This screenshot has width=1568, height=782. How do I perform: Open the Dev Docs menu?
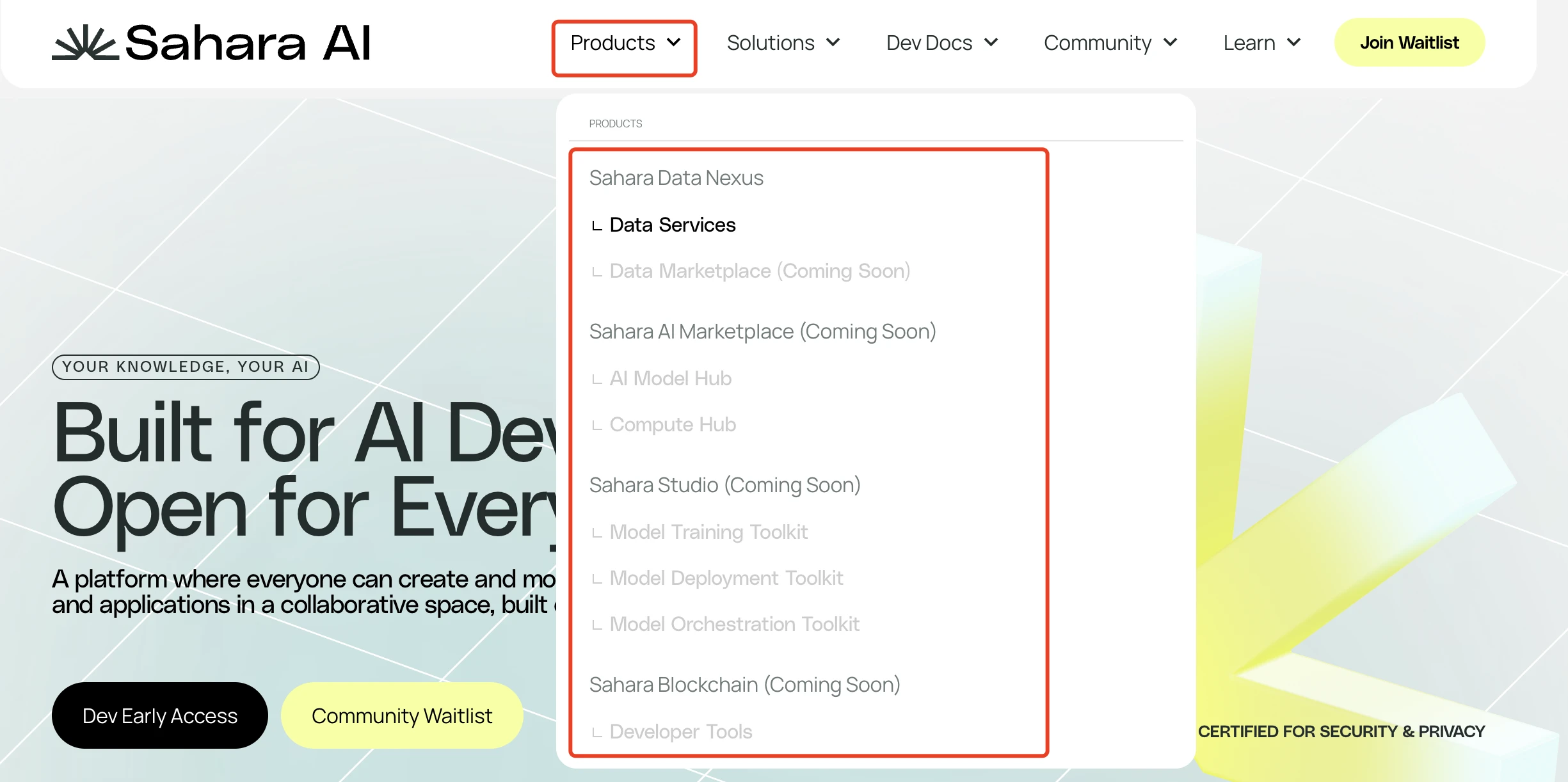(x=942, y=43)
